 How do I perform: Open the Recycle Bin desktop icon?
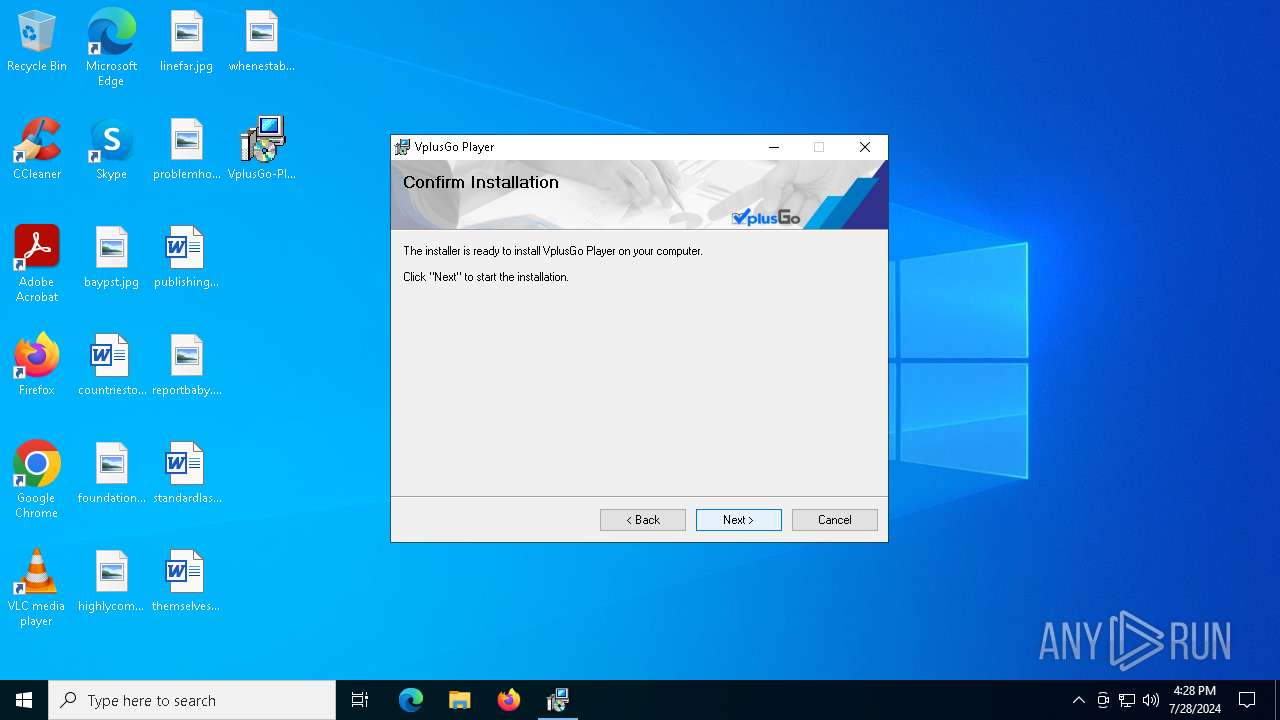[x=37, y=42]
